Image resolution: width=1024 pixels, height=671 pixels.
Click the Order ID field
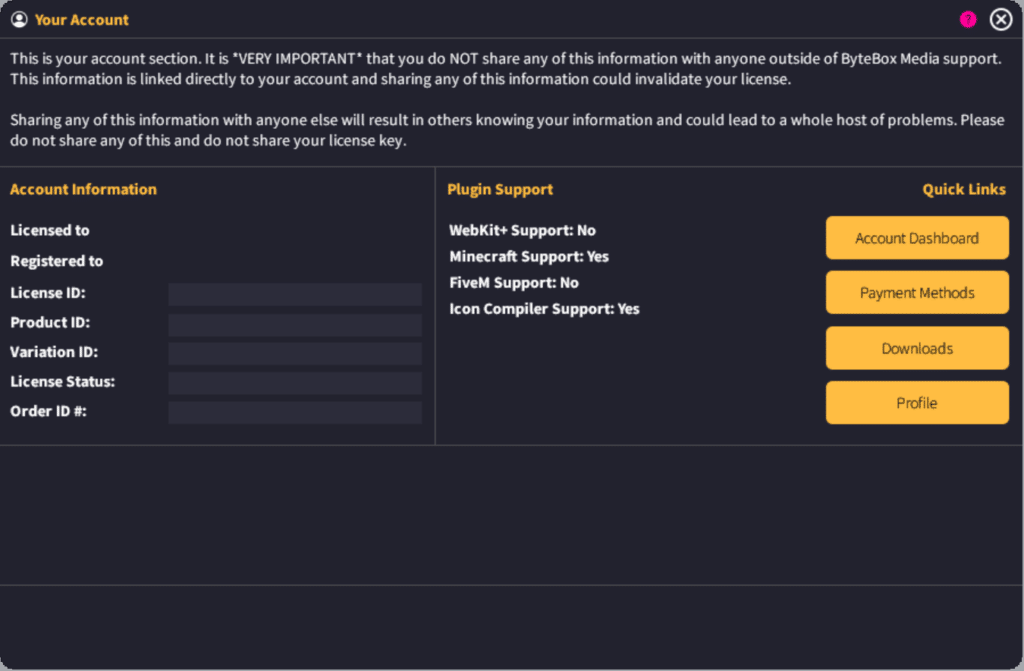point(294,412)
